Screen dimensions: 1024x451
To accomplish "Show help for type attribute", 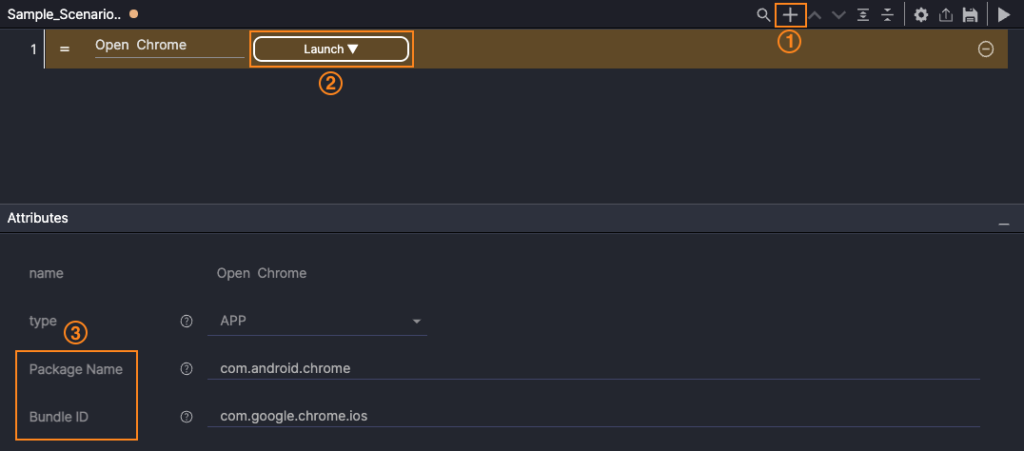I will pyautogui.click(x=186, y=321).
